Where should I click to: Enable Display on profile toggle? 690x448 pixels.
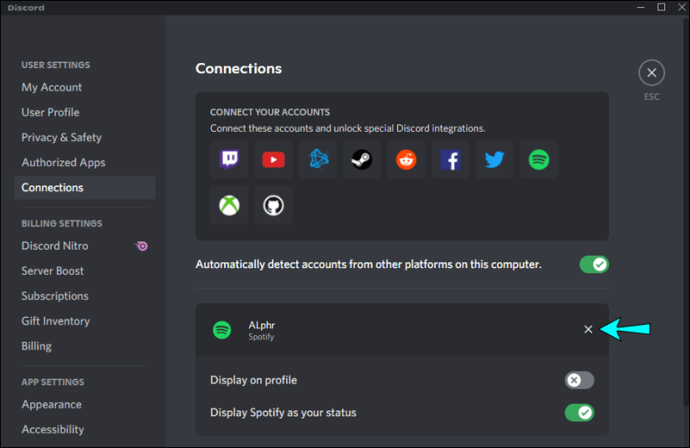tap(579, 380)
